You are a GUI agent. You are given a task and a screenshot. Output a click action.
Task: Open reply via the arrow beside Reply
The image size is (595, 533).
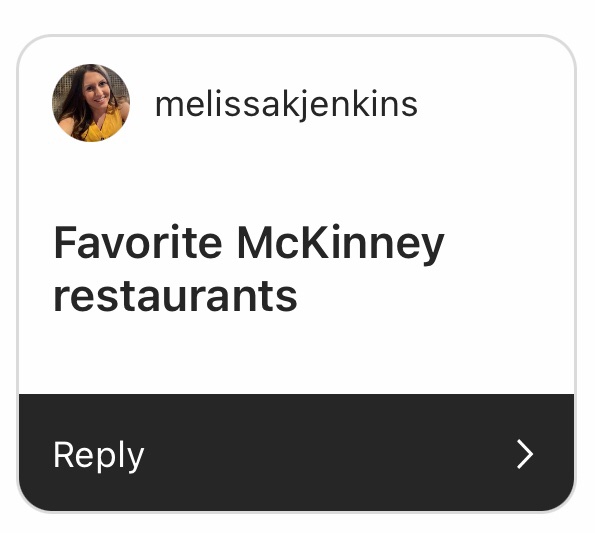[525, 454]
